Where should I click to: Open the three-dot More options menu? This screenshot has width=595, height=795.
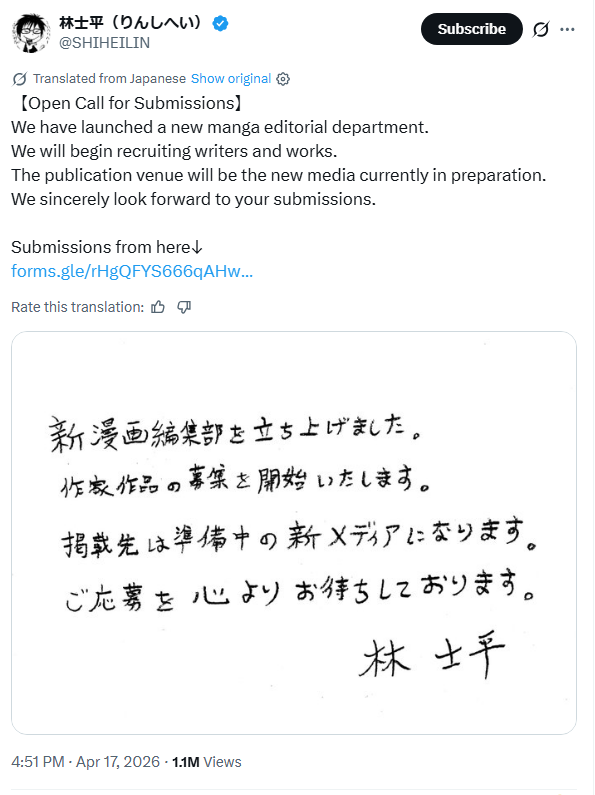pos(567,29)
